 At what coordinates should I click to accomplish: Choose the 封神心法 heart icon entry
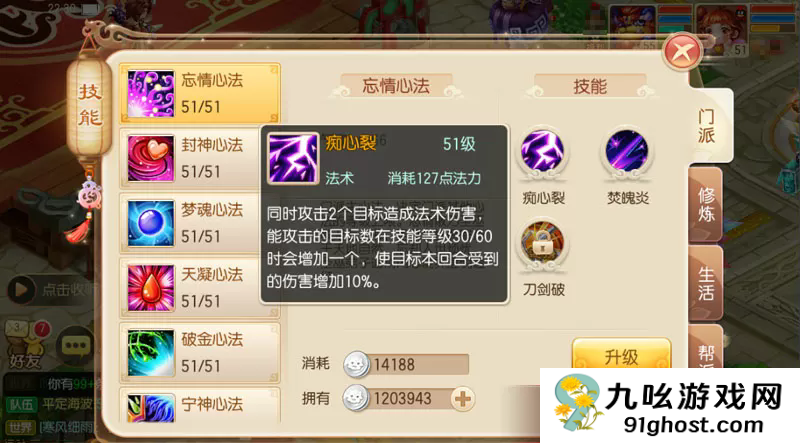click(200, 158)
